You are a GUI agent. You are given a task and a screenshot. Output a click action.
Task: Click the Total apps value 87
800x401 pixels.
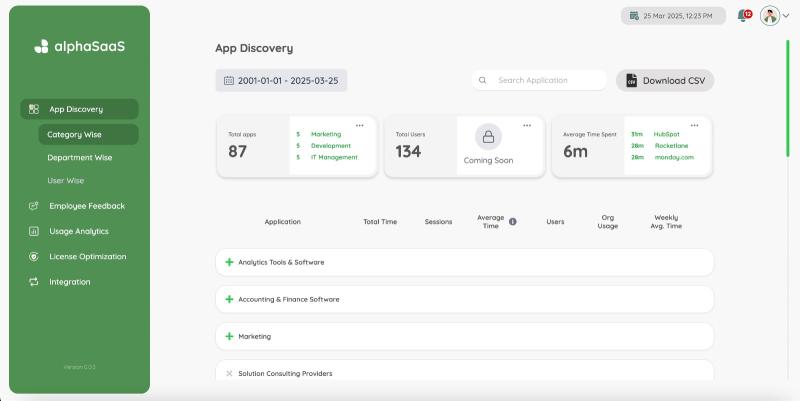237,152
